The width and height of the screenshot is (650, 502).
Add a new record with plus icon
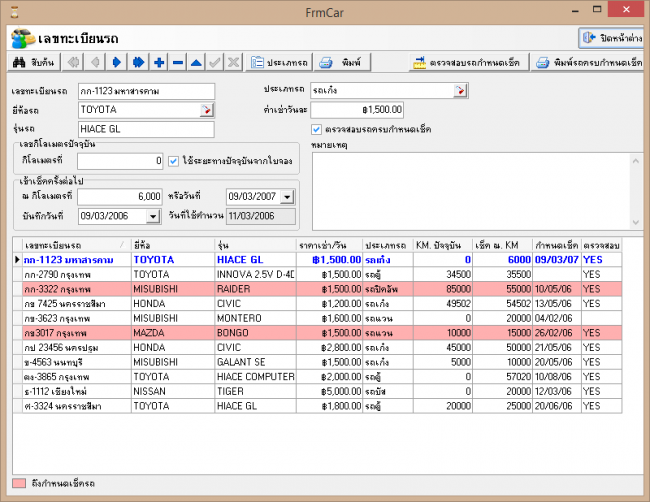click(159, 62)
